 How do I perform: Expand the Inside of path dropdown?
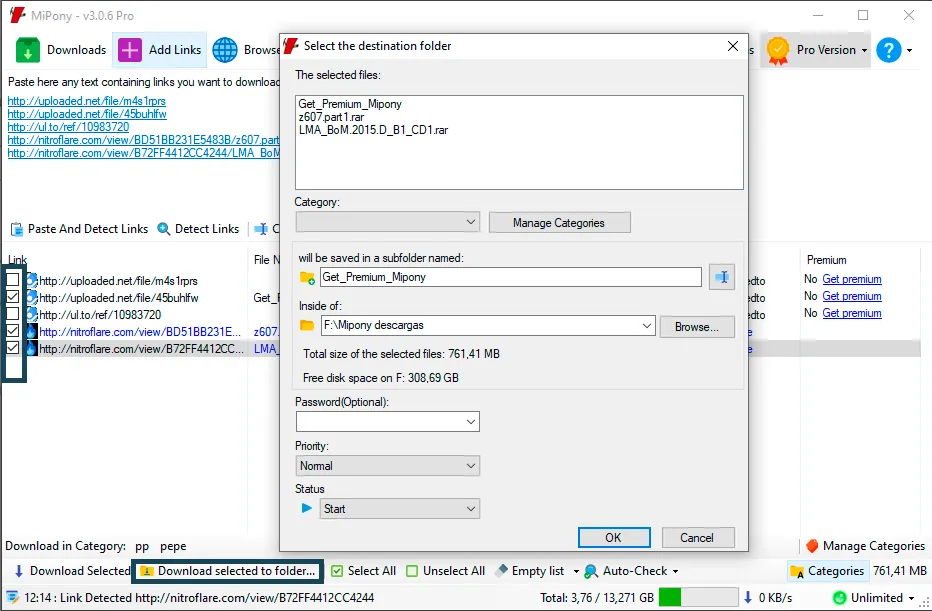point(647,326)
